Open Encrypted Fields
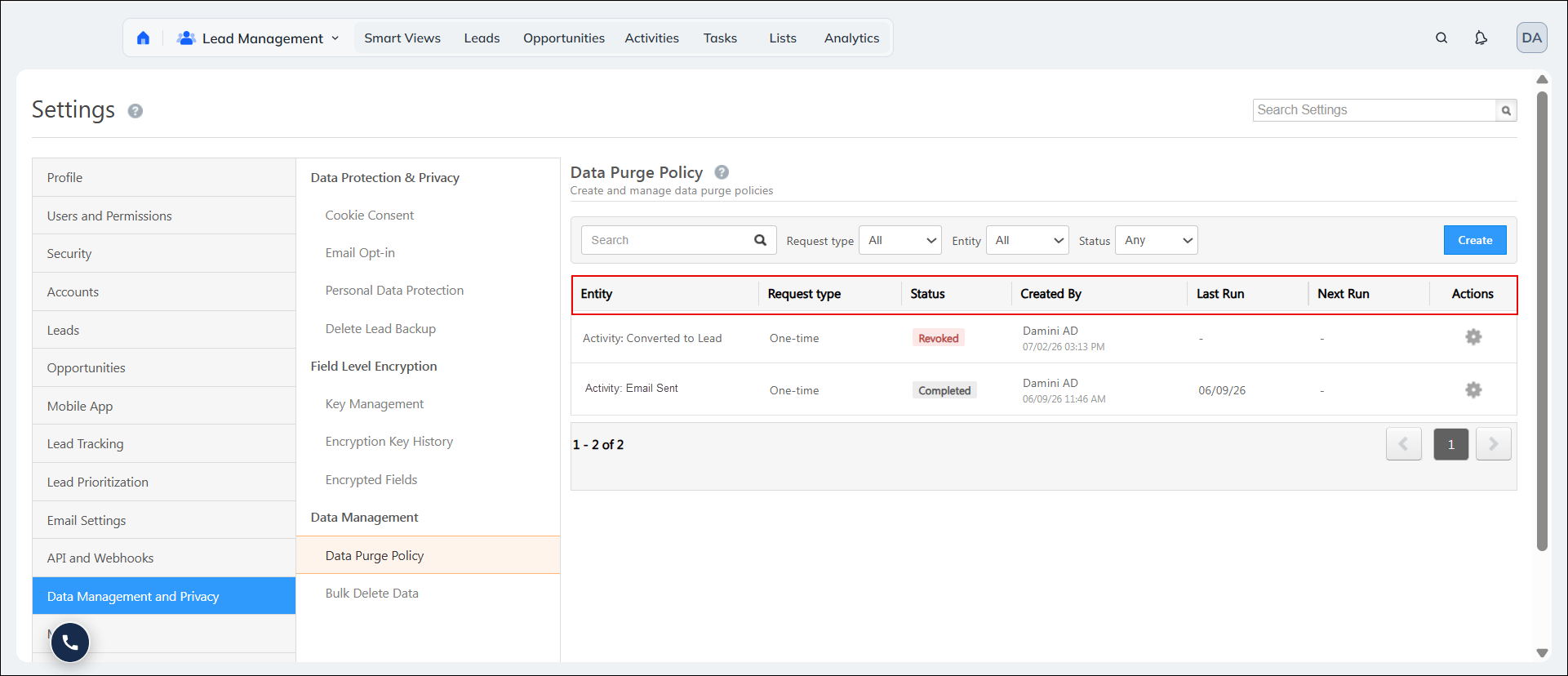Viewport: 1568px width, 676px height. 371,479
